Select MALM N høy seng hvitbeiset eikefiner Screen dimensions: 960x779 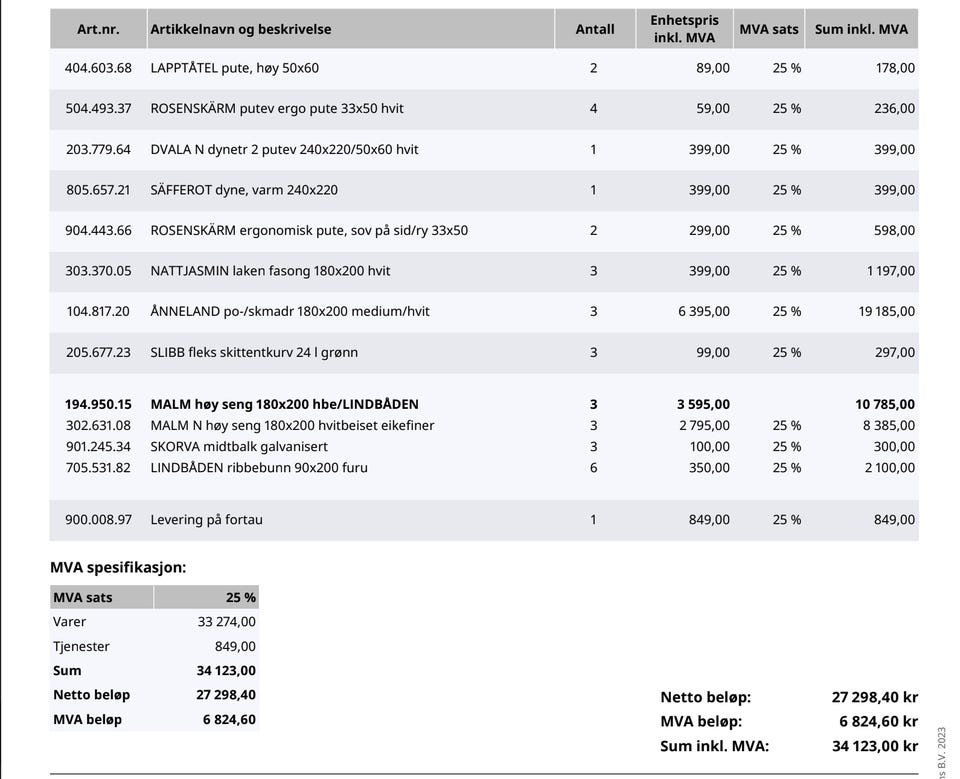coord(292,425)
